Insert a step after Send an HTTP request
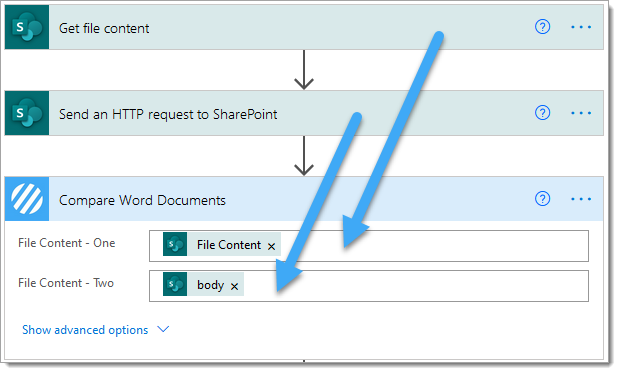619x373 pixels. point(304,156)
